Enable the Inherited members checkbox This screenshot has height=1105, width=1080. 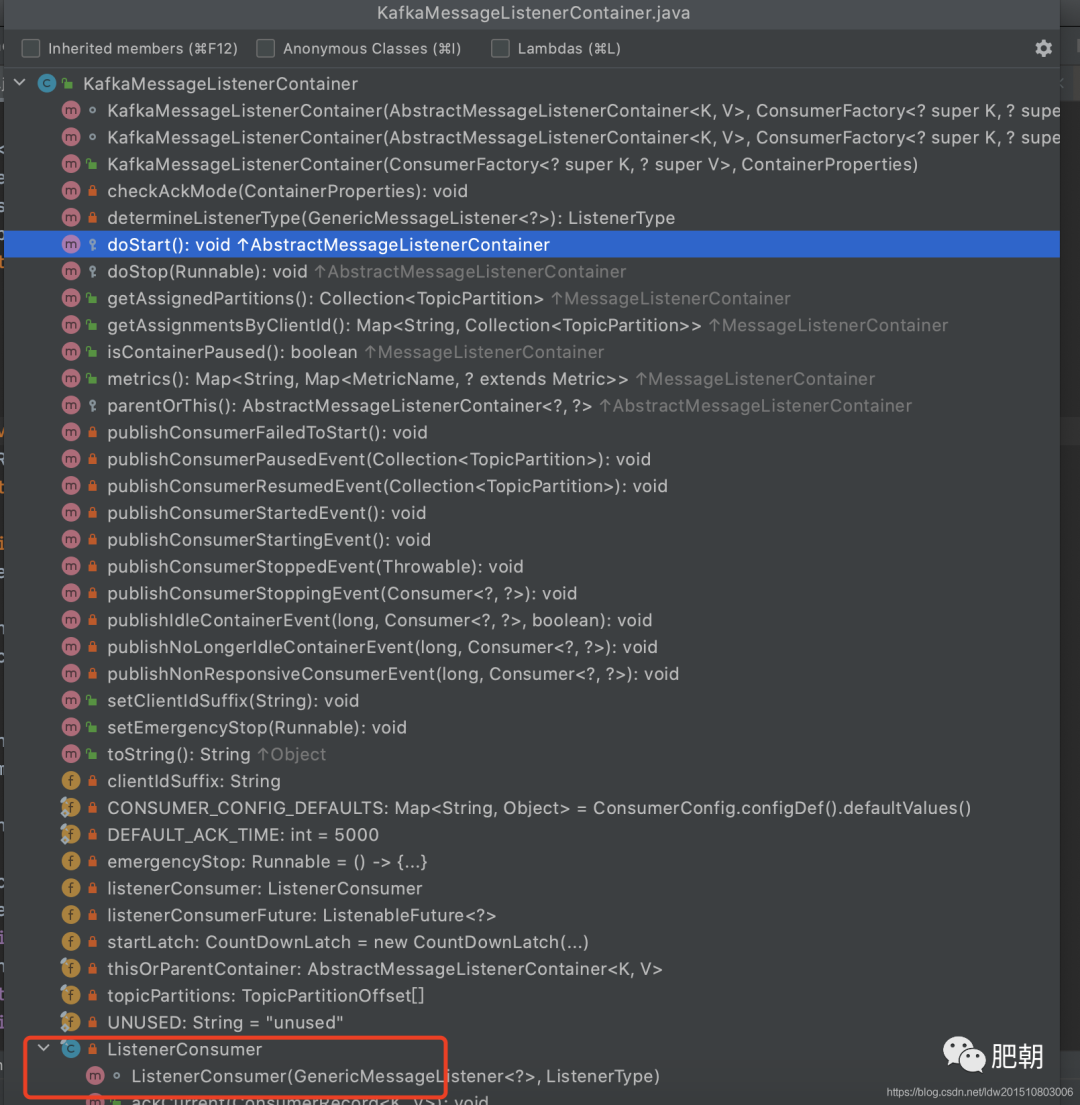pos(31,48)
